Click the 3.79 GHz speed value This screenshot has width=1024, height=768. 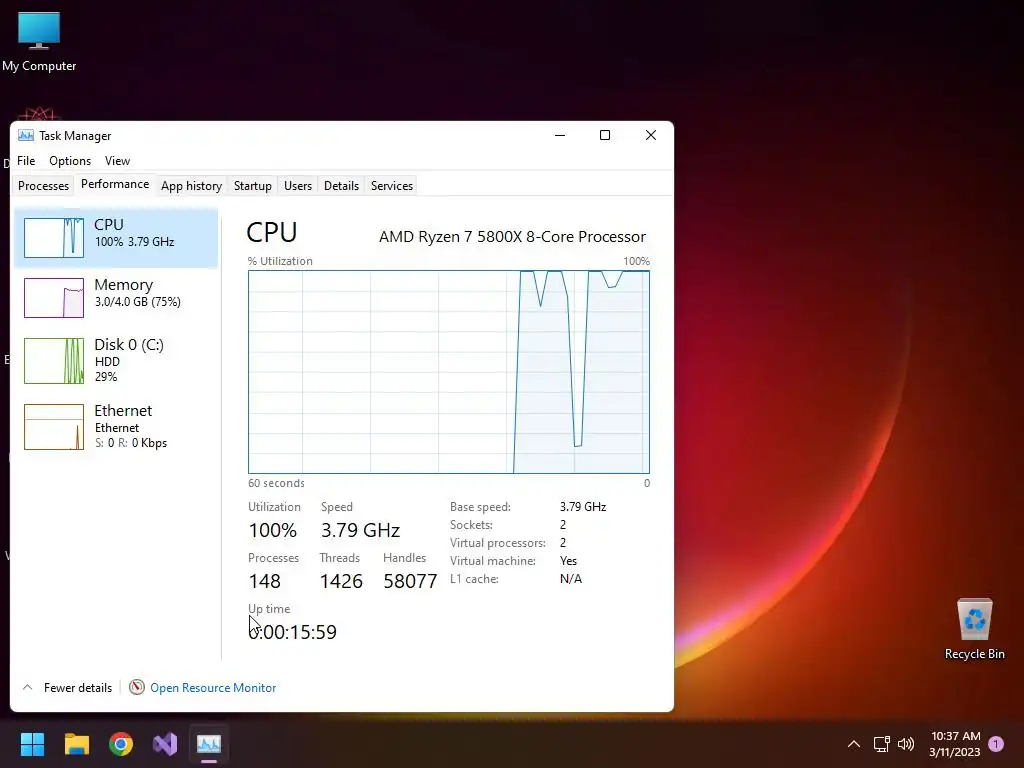(360, 530)
